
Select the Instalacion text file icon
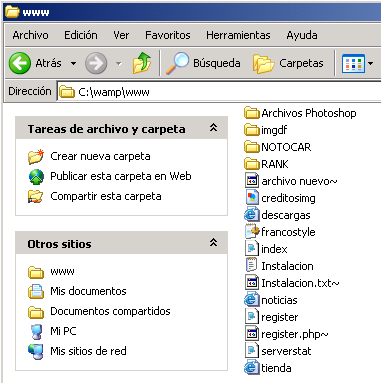pyautogui.click(x=251, y=266)
